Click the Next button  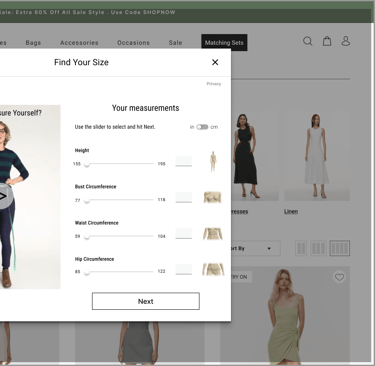pos(146,301)
